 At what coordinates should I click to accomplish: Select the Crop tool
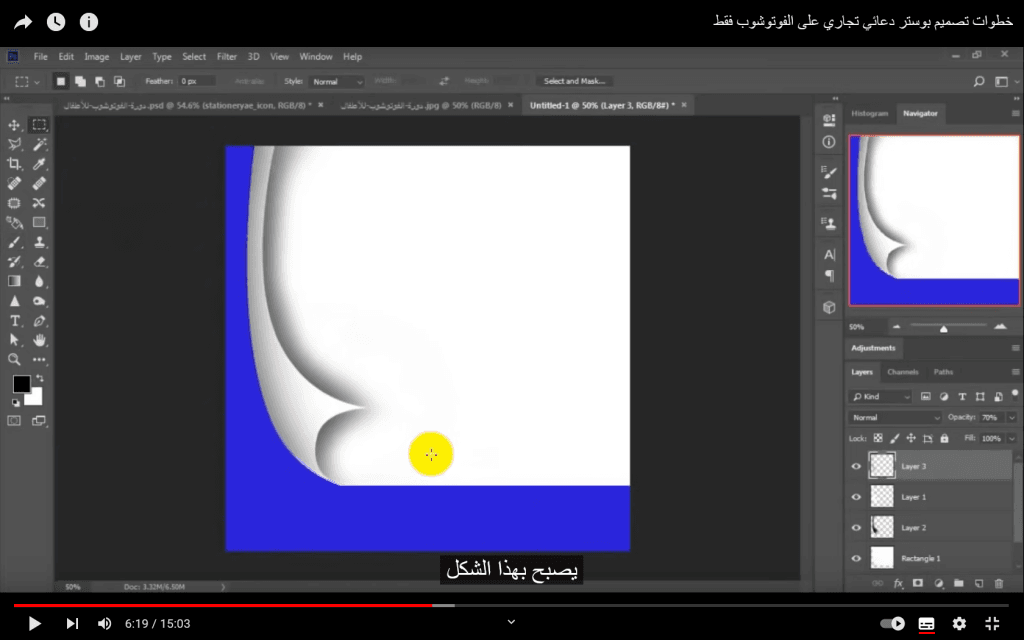point(14,164)
